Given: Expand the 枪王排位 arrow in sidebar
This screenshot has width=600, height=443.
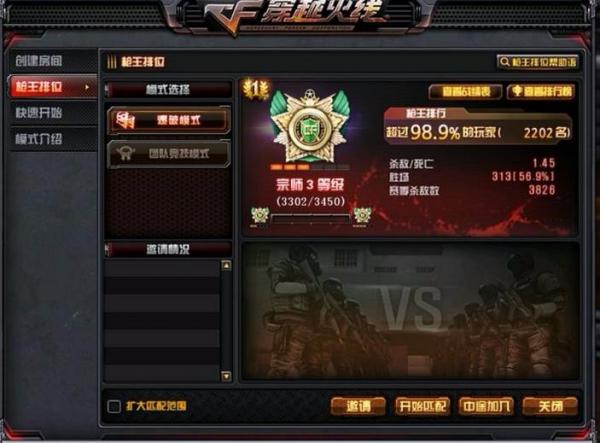Looking at the screenshot, I should pos(87,87).
